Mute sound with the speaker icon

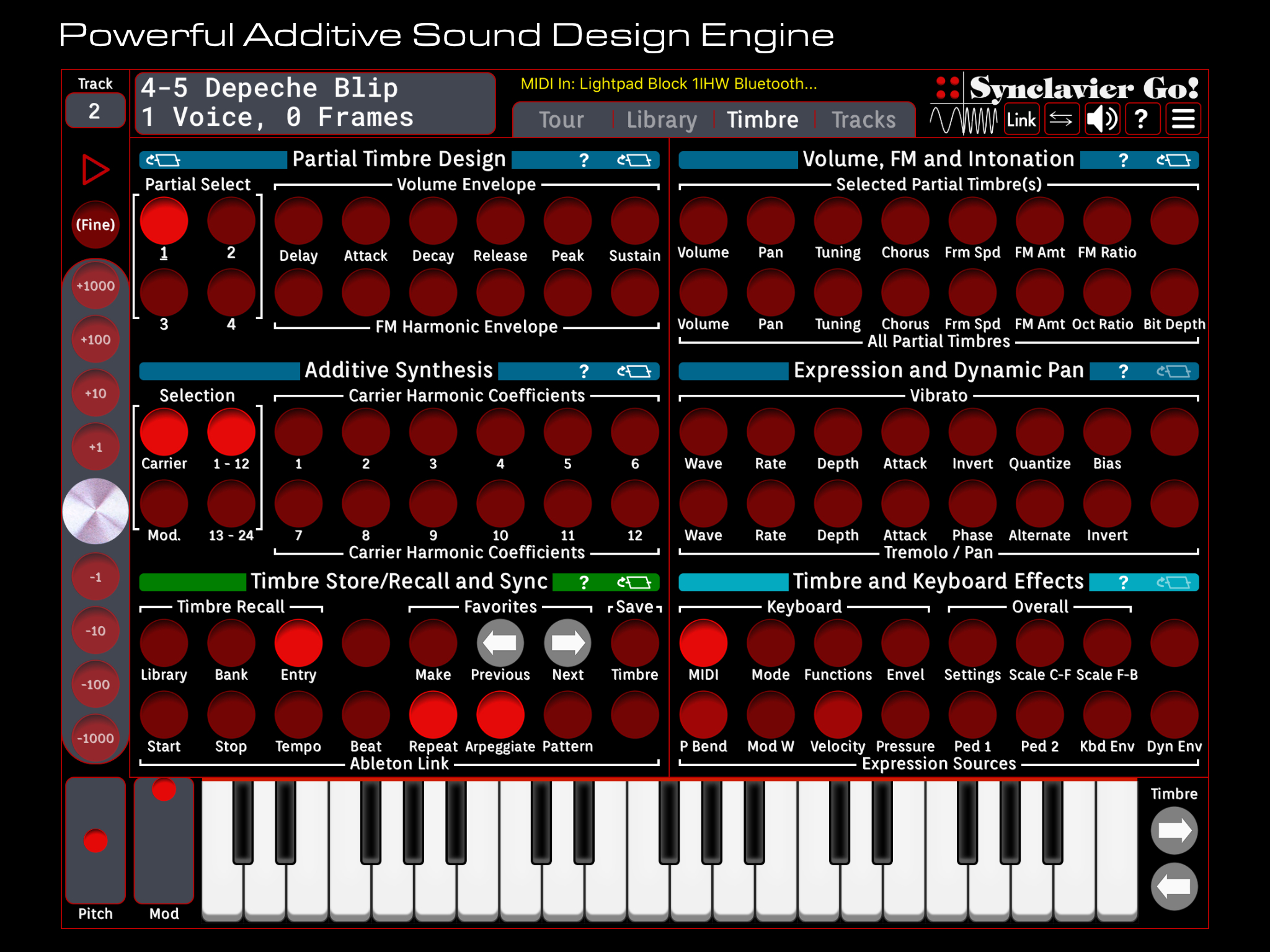[x=1102, y=119]
